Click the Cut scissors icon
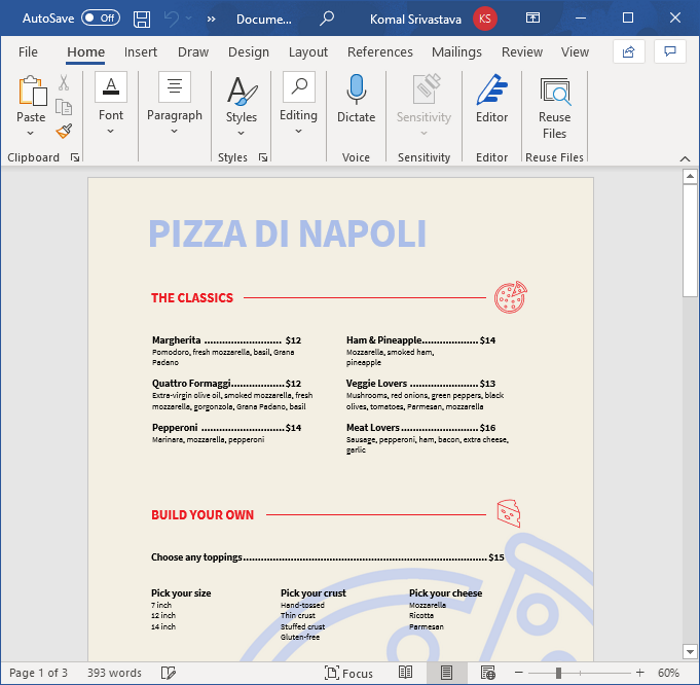Viewport: 700px width, 685px height. [x=64, y=83]
